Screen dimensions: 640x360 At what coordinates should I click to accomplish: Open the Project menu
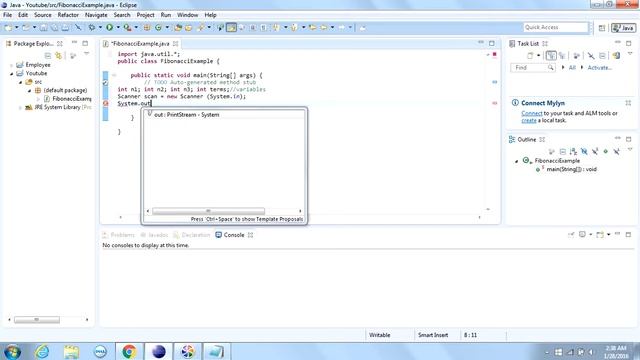coord(145,15)
